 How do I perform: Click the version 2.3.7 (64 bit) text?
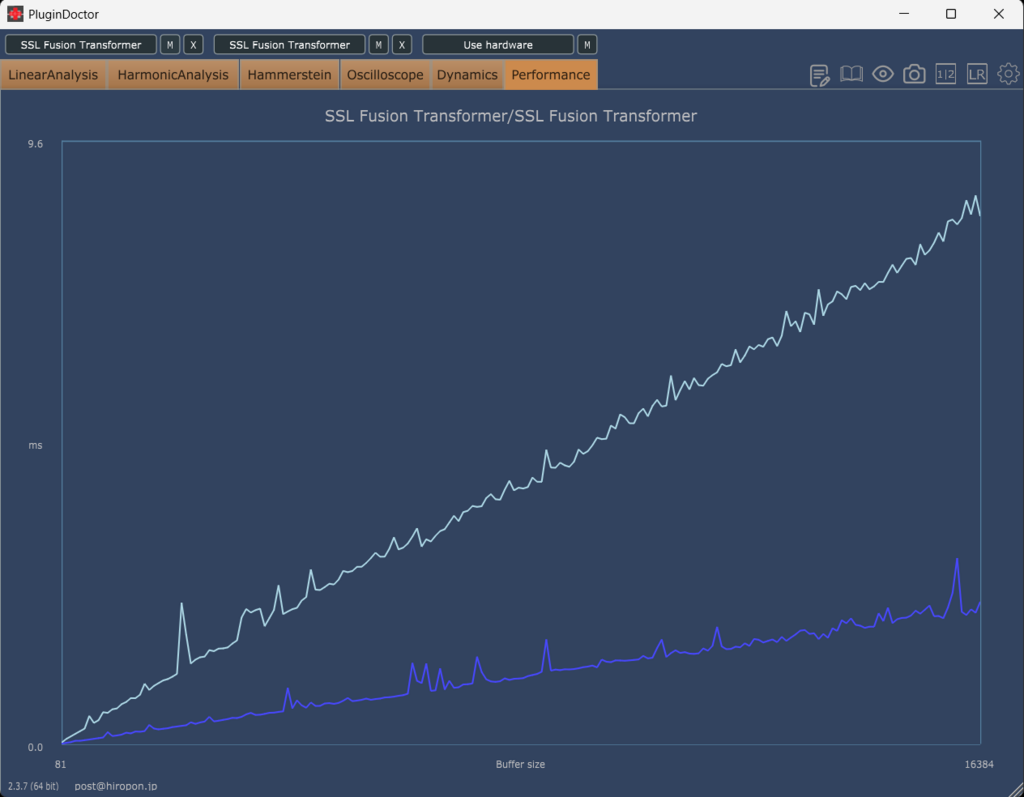(33, 786)
